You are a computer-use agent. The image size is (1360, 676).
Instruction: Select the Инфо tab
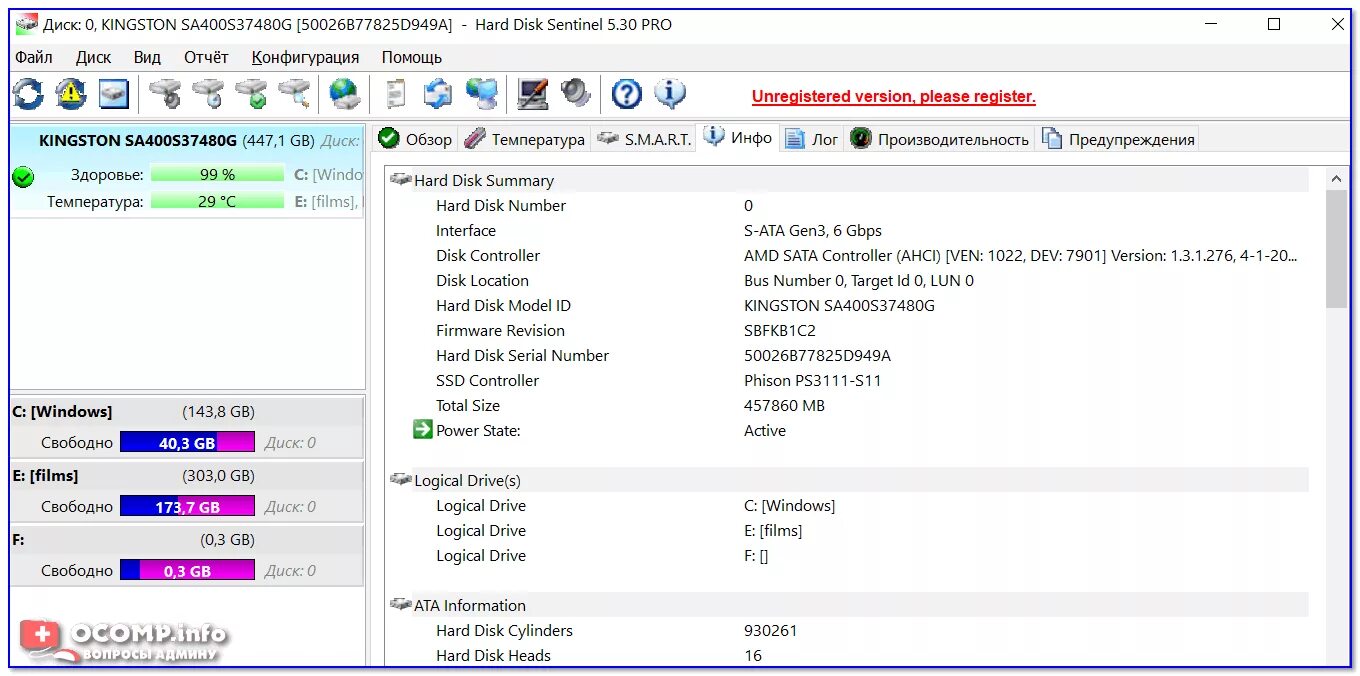click(738, 137)
